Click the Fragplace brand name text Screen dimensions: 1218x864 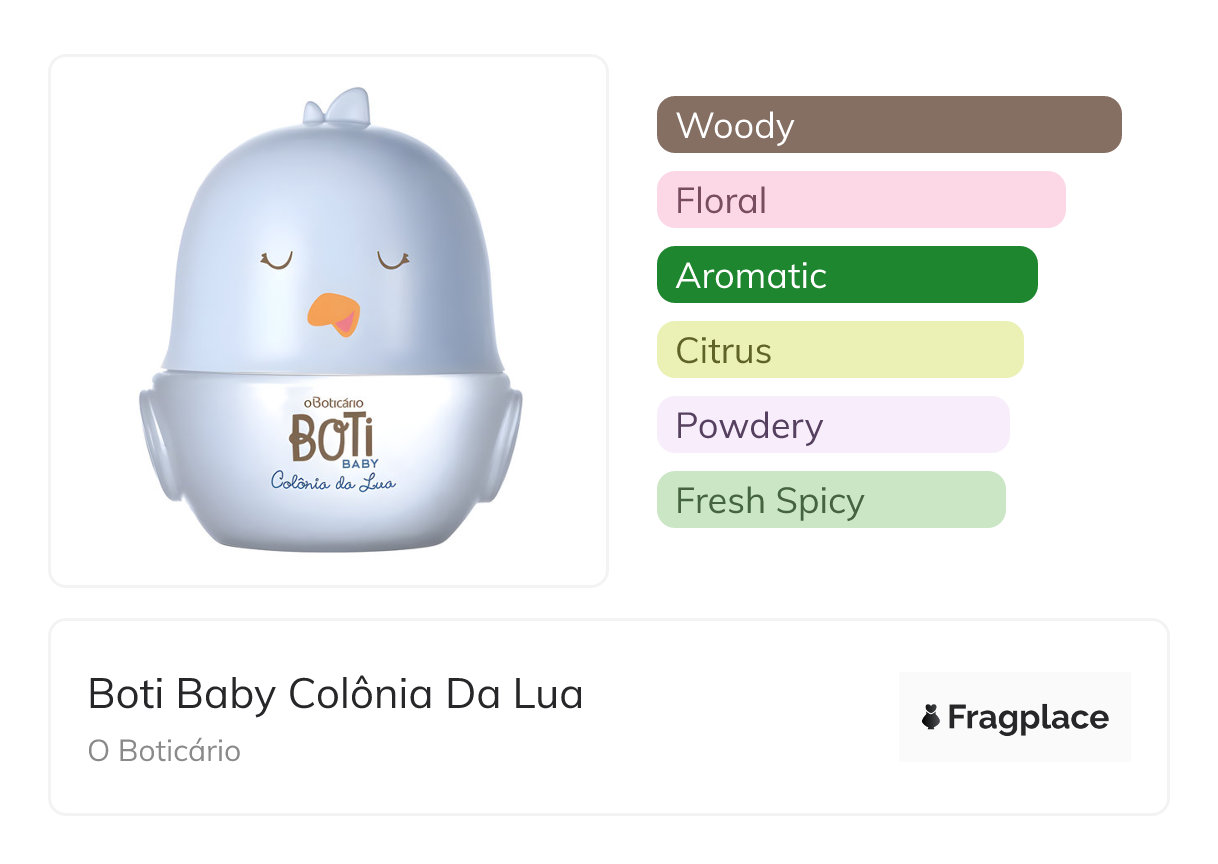click(x=1028, y=717)
